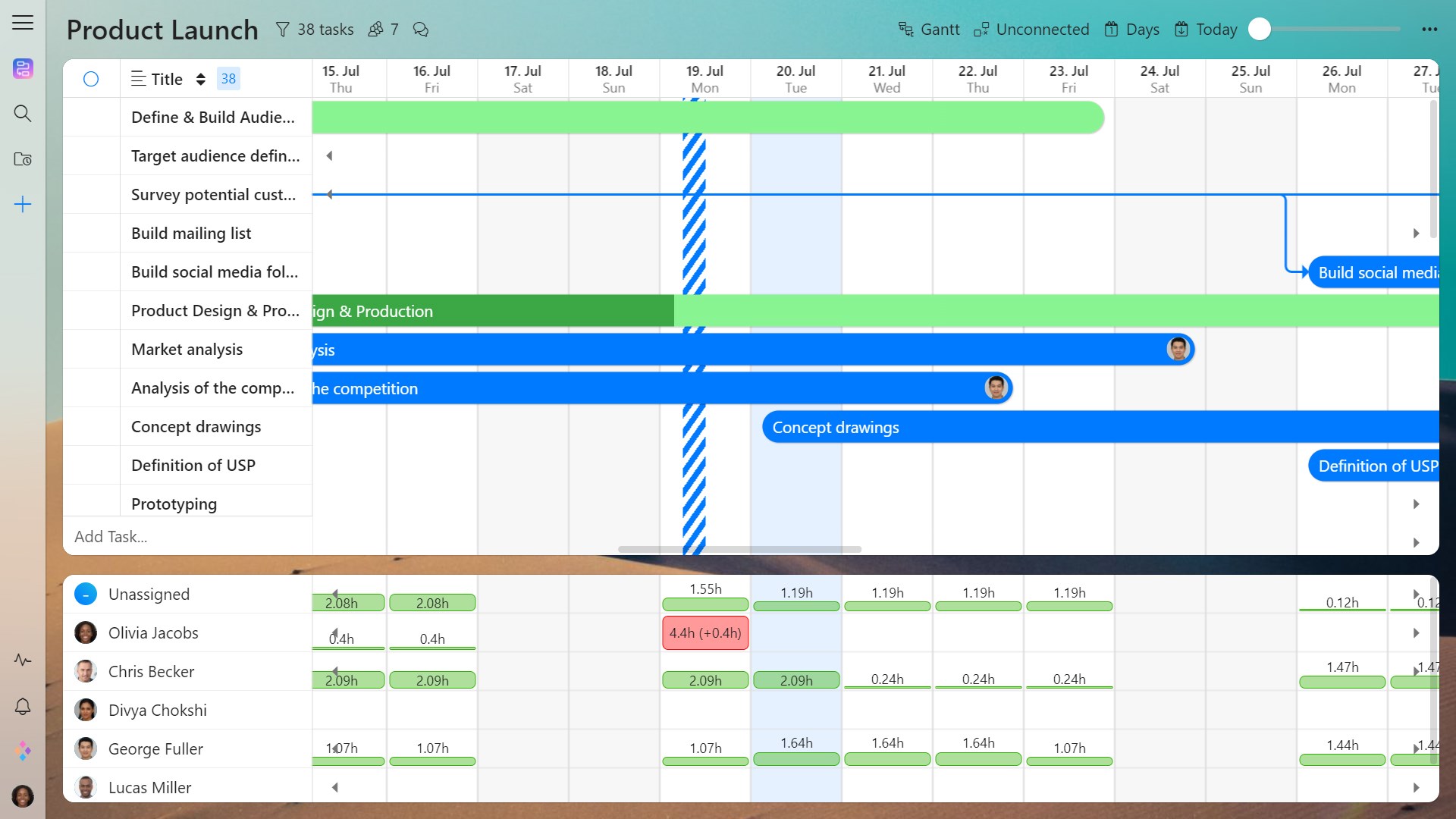Open the hamburger menu in the sidebar
The width and height of the screenshot is (1456, 819).
click(23, 23)
